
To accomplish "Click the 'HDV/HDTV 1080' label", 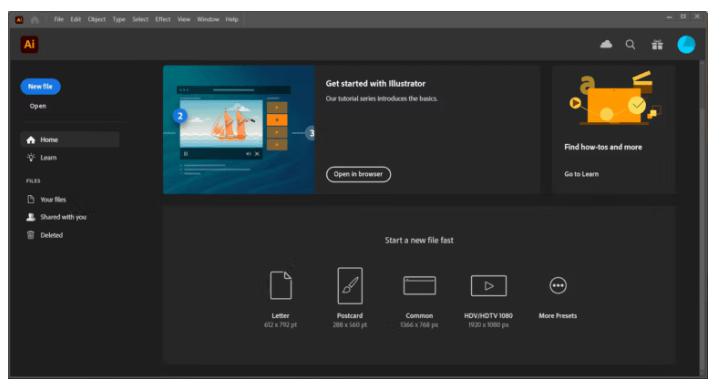I will pos(488,316).
